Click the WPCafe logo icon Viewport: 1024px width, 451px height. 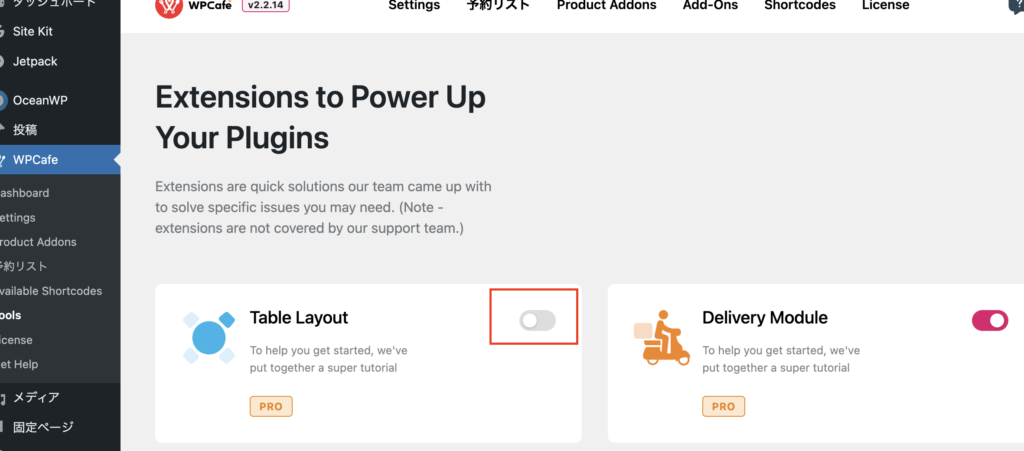point(168,7)
